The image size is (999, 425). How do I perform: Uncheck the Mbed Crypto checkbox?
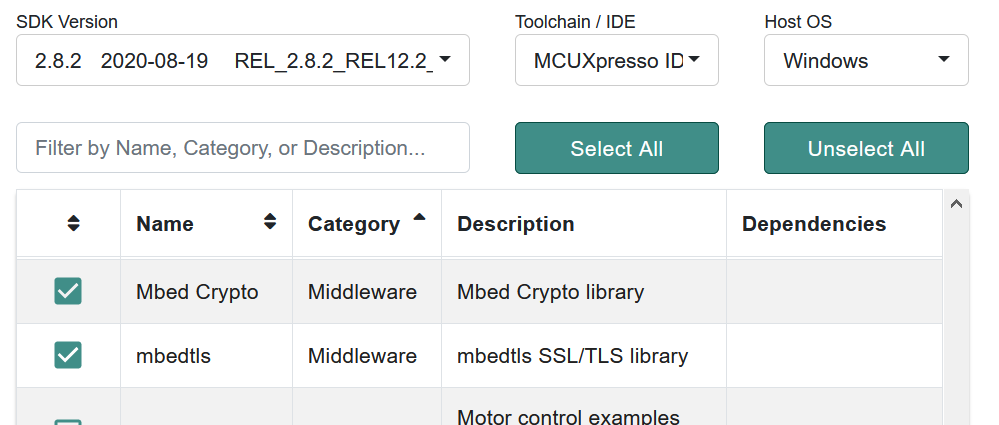(68, 291)
